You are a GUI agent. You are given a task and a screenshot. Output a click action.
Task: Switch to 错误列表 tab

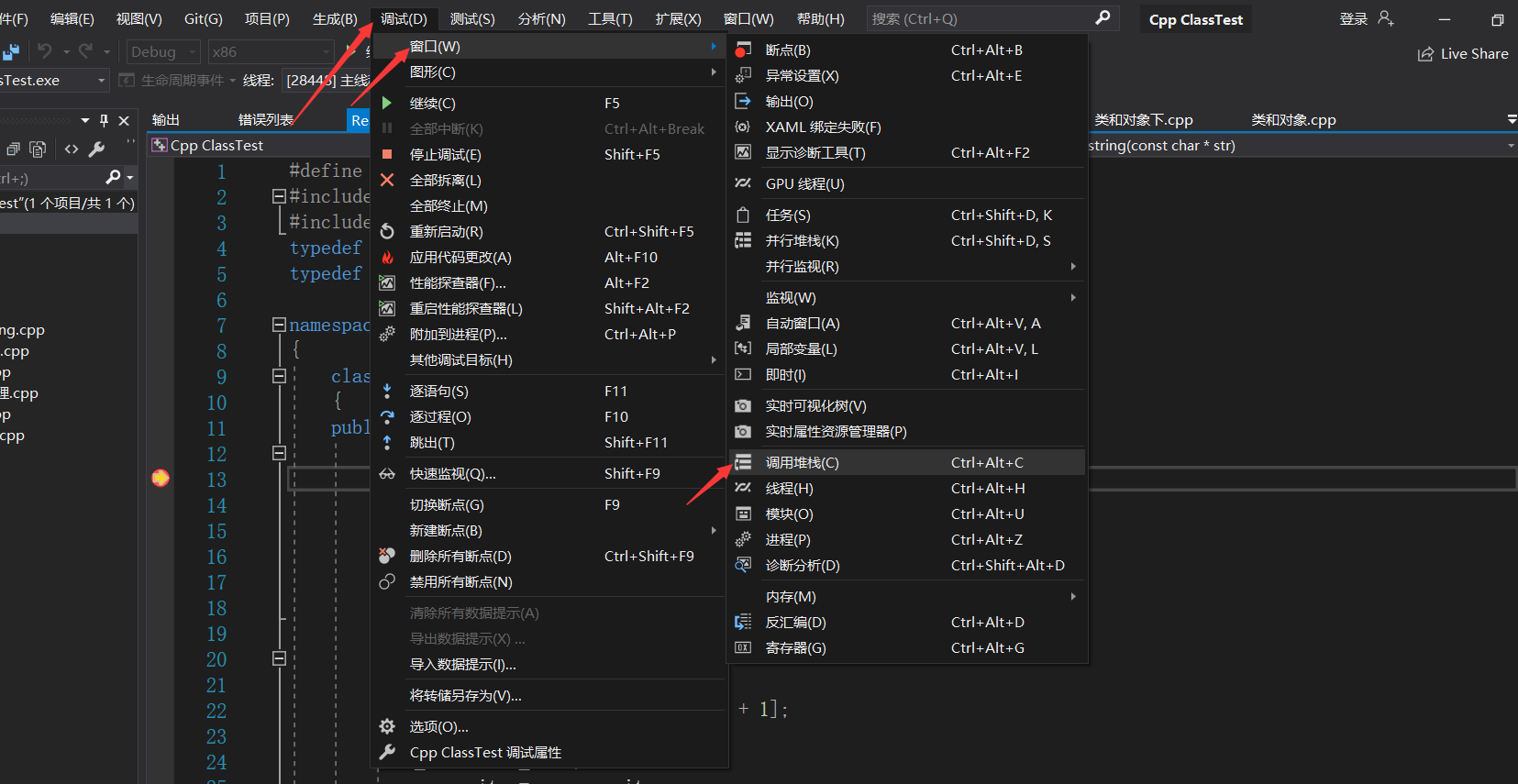tap(266, 120)
